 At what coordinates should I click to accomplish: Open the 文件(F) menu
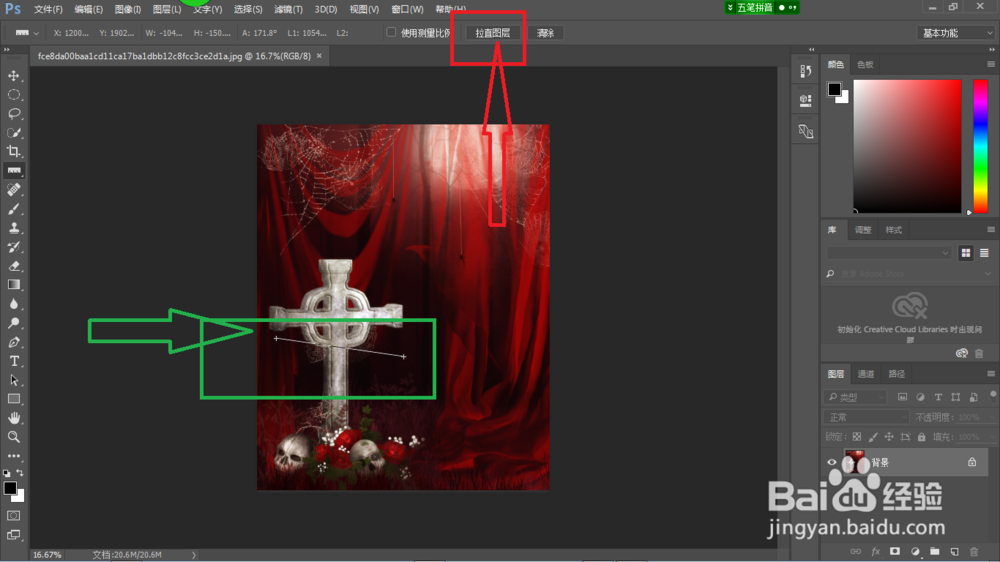(48, 9)
